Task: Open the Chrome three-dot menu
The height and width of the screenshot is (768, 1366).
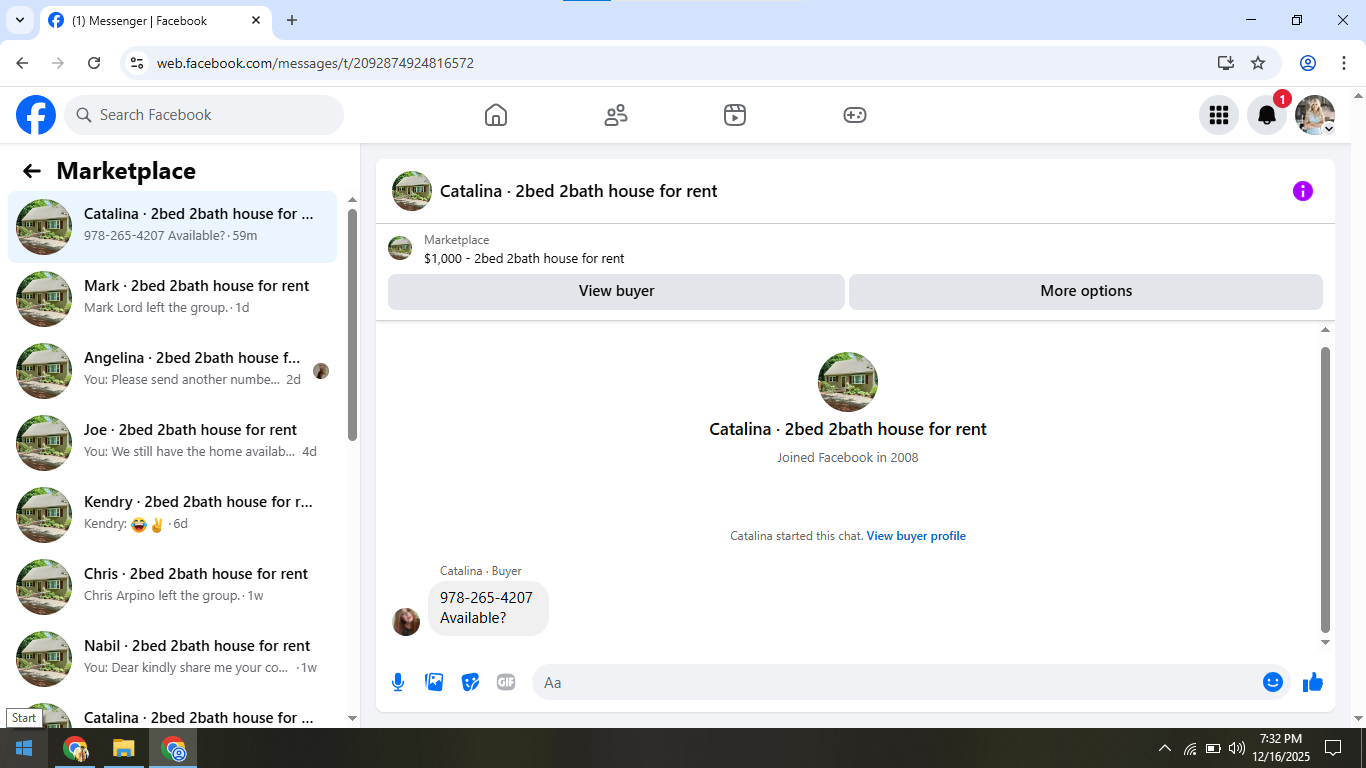Action: click(1343, 63)
